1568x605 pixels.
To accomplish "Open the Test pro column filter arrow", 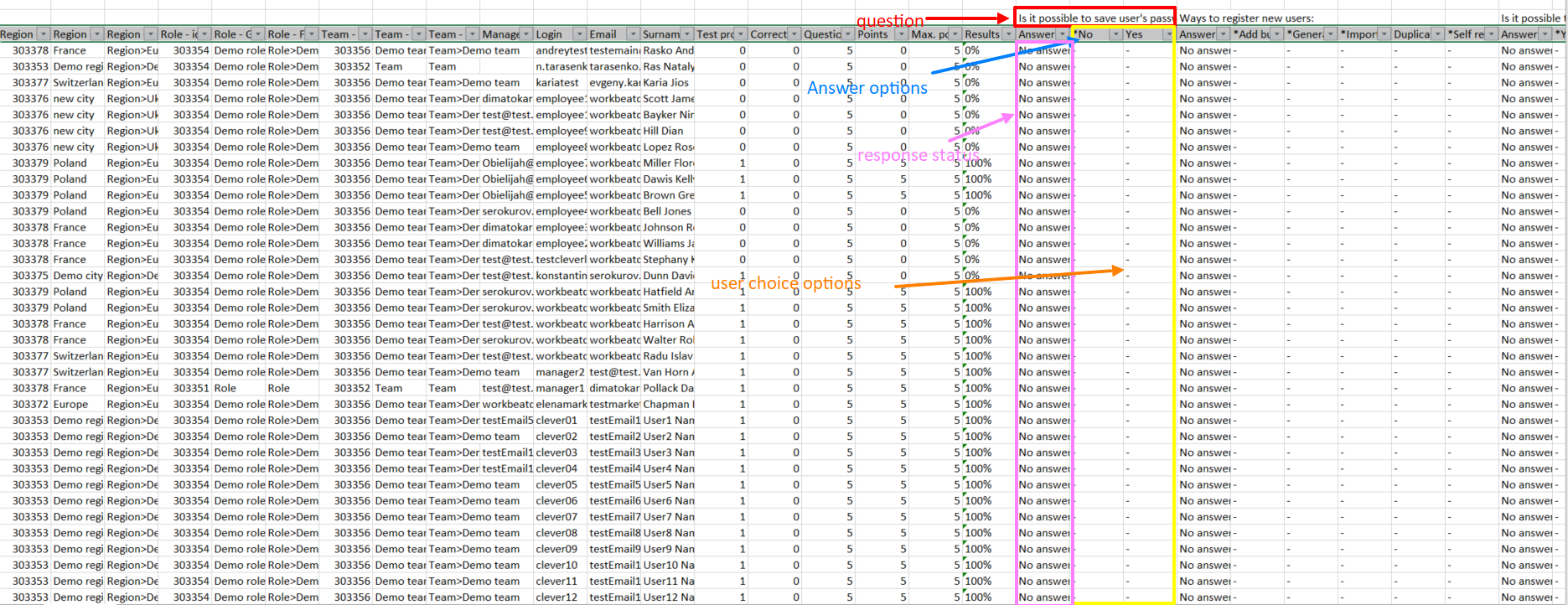I will tap(740, 34).
